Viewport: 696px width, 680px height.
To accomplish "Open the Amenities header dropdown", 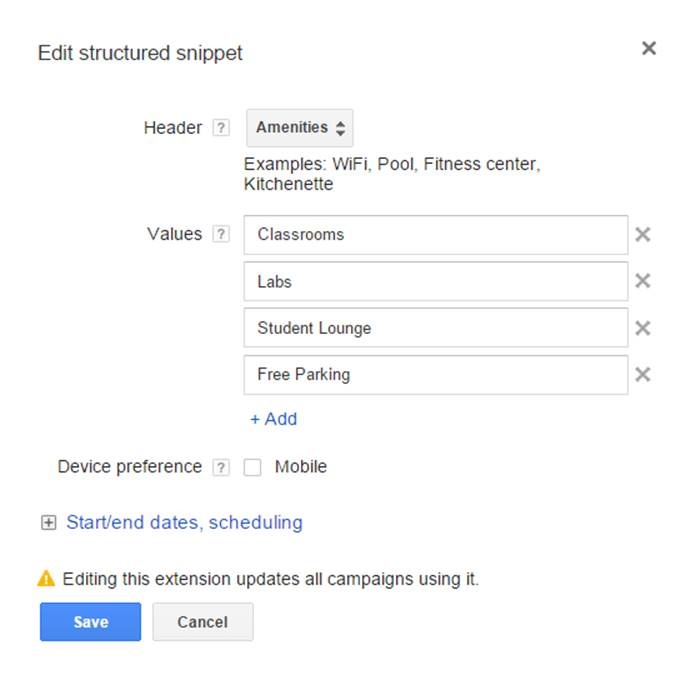I will [x=300, y=128].
